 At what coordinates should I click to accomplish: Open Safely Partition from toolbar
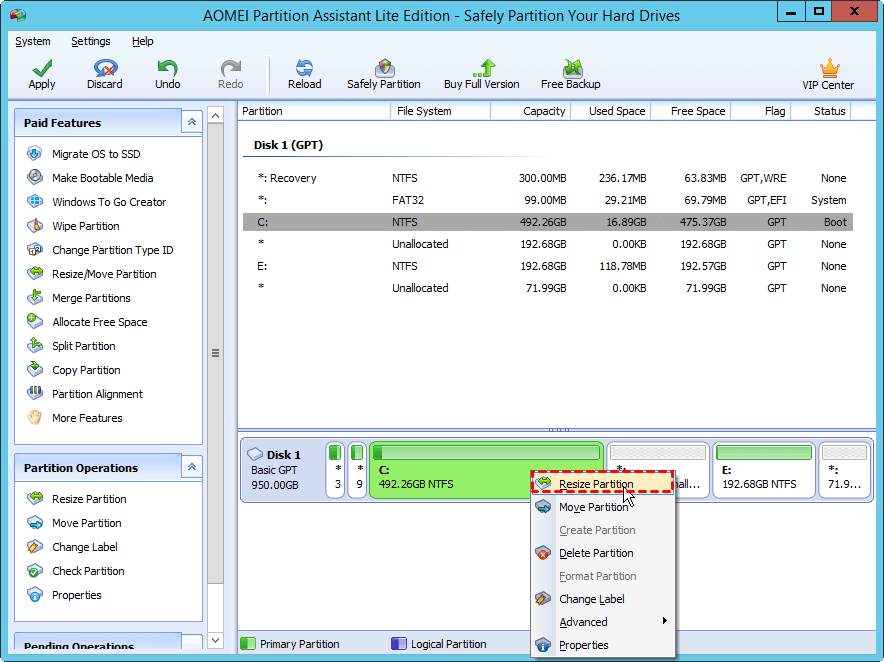tap(384, 74)
